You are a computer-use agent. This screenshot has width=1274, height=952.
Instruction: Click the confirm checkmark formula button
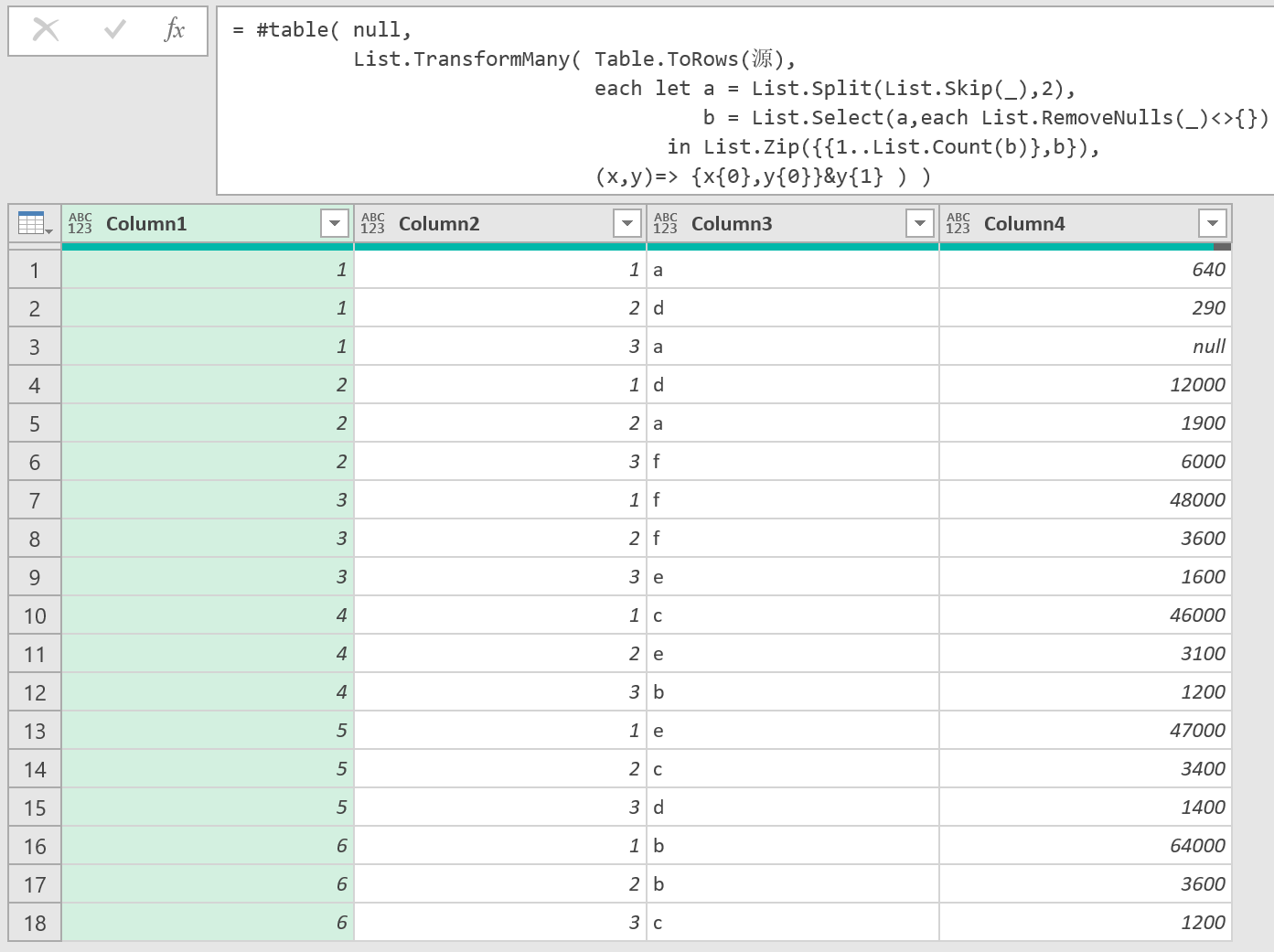pos(115,30)
